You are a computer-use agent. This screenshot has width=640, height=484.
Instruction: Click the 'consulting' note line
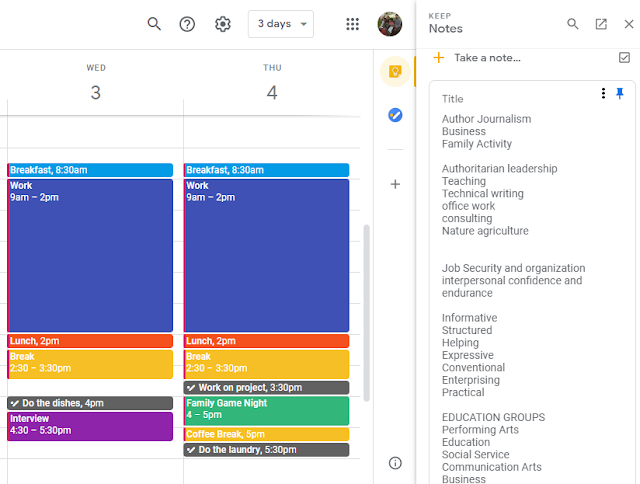click(467, 219)
